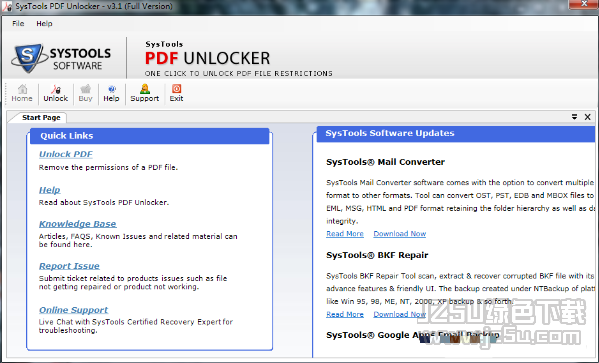Viewport: 599px width, 363px height.
Task: Click the app icon in title bar
Action: (x=7, y=6)
